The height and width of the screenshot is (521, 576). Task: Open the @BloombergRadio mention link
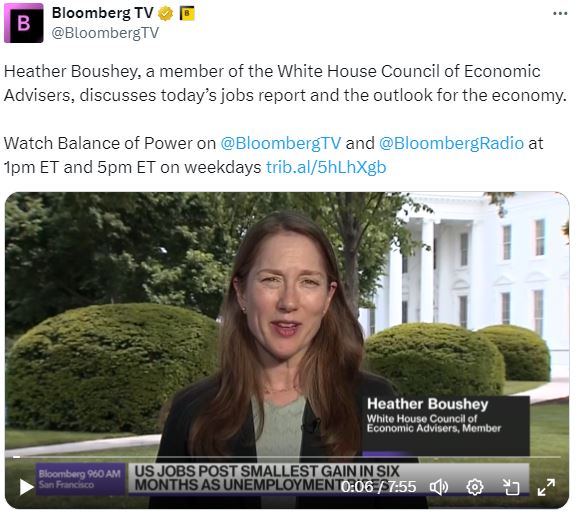click(x=451, y=143)
